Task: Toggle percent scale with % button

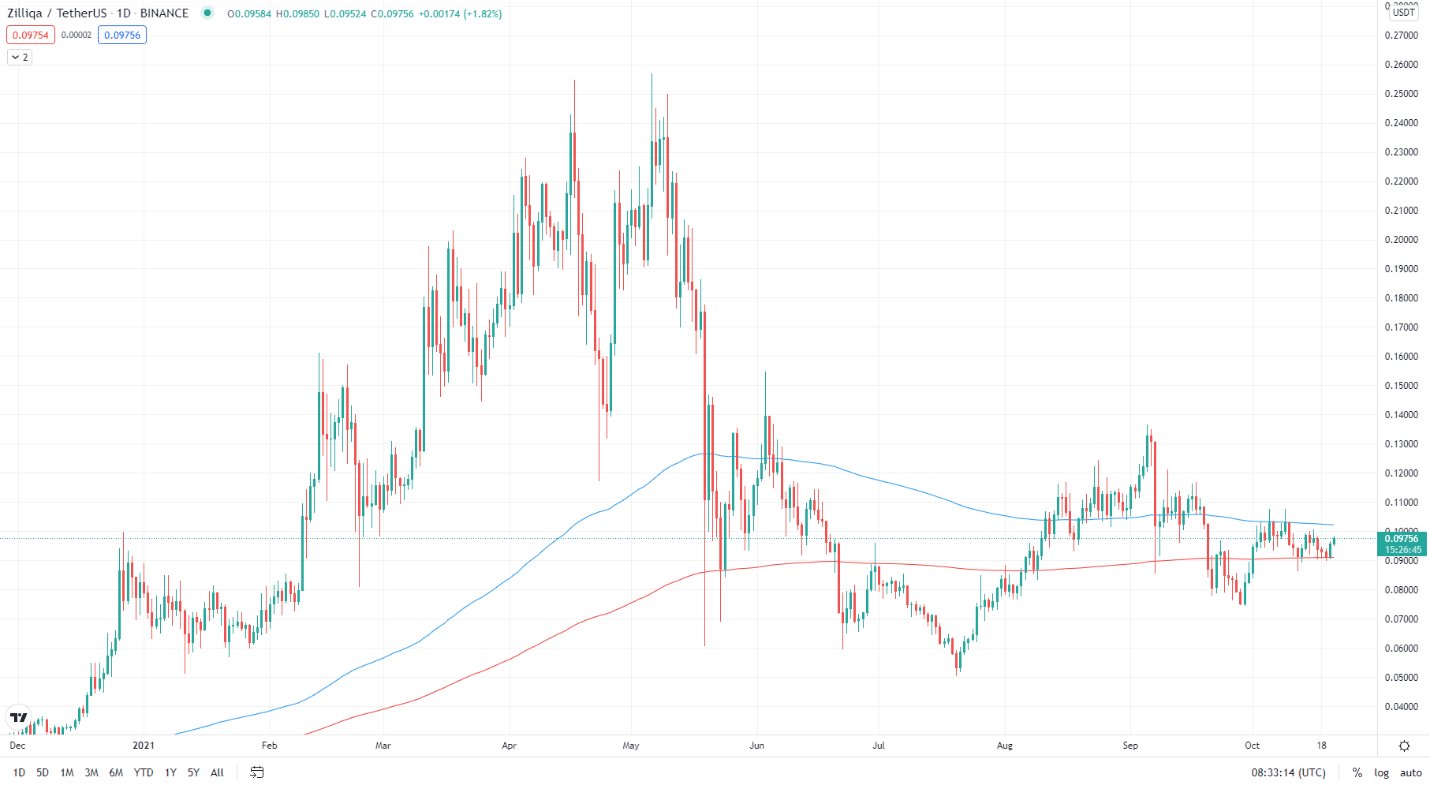Action: (1357, 772)
